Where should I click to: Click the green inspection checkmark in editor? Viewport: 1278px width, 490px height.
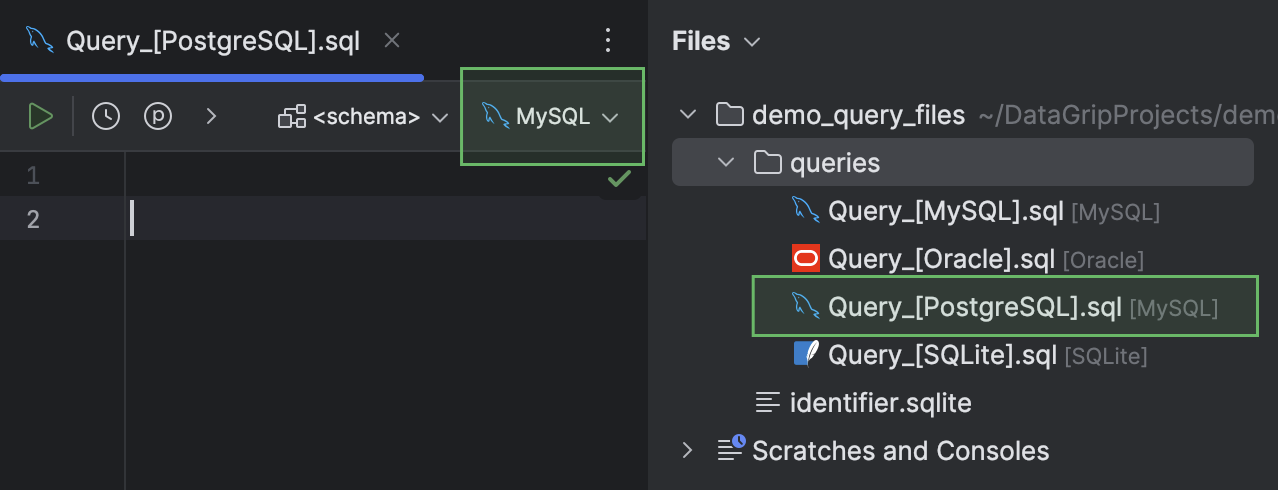(620, 178)
